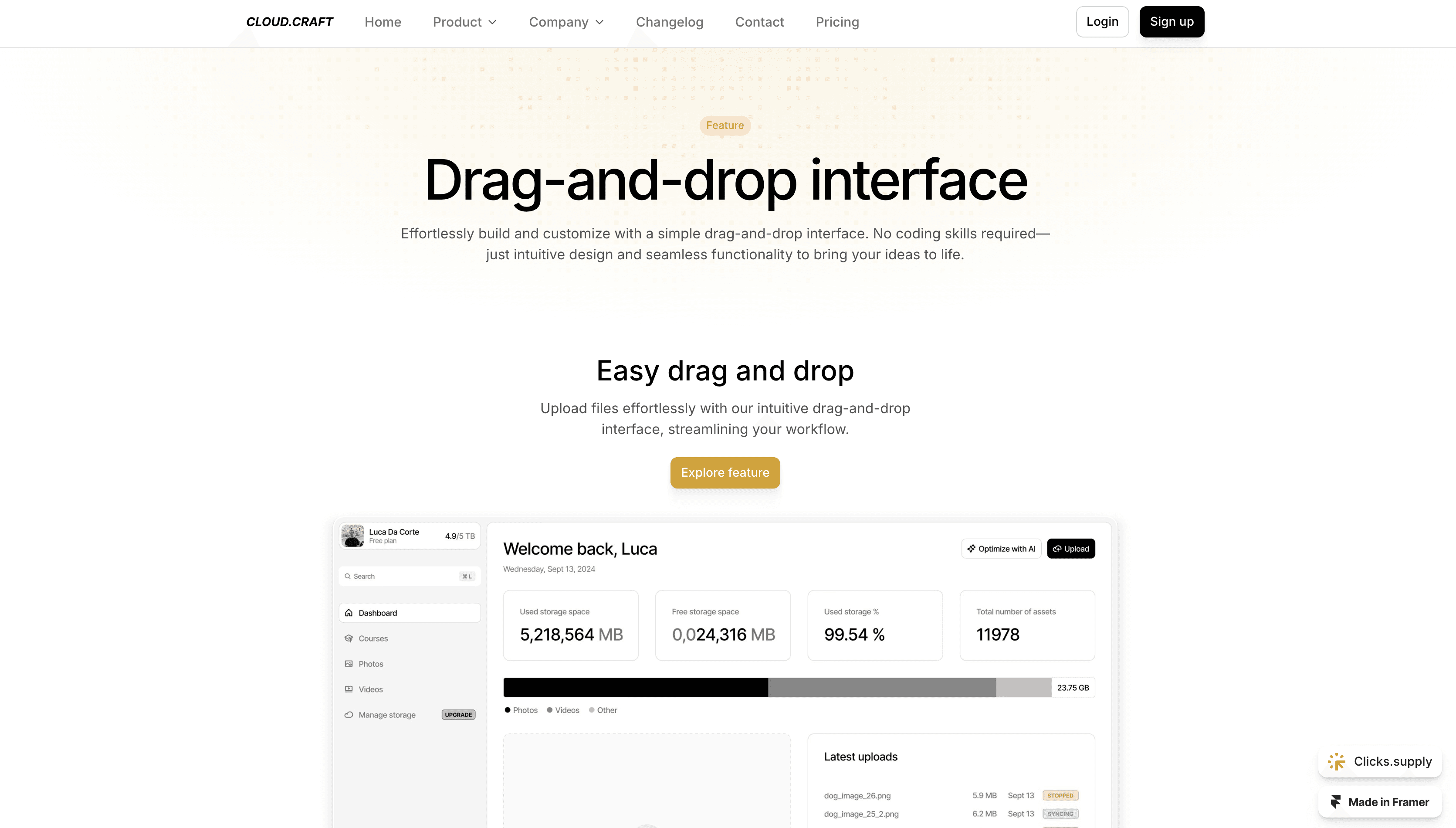Go to the Pricing page
The height and width of the screenshot is (828, 1456).
(837, 22)
